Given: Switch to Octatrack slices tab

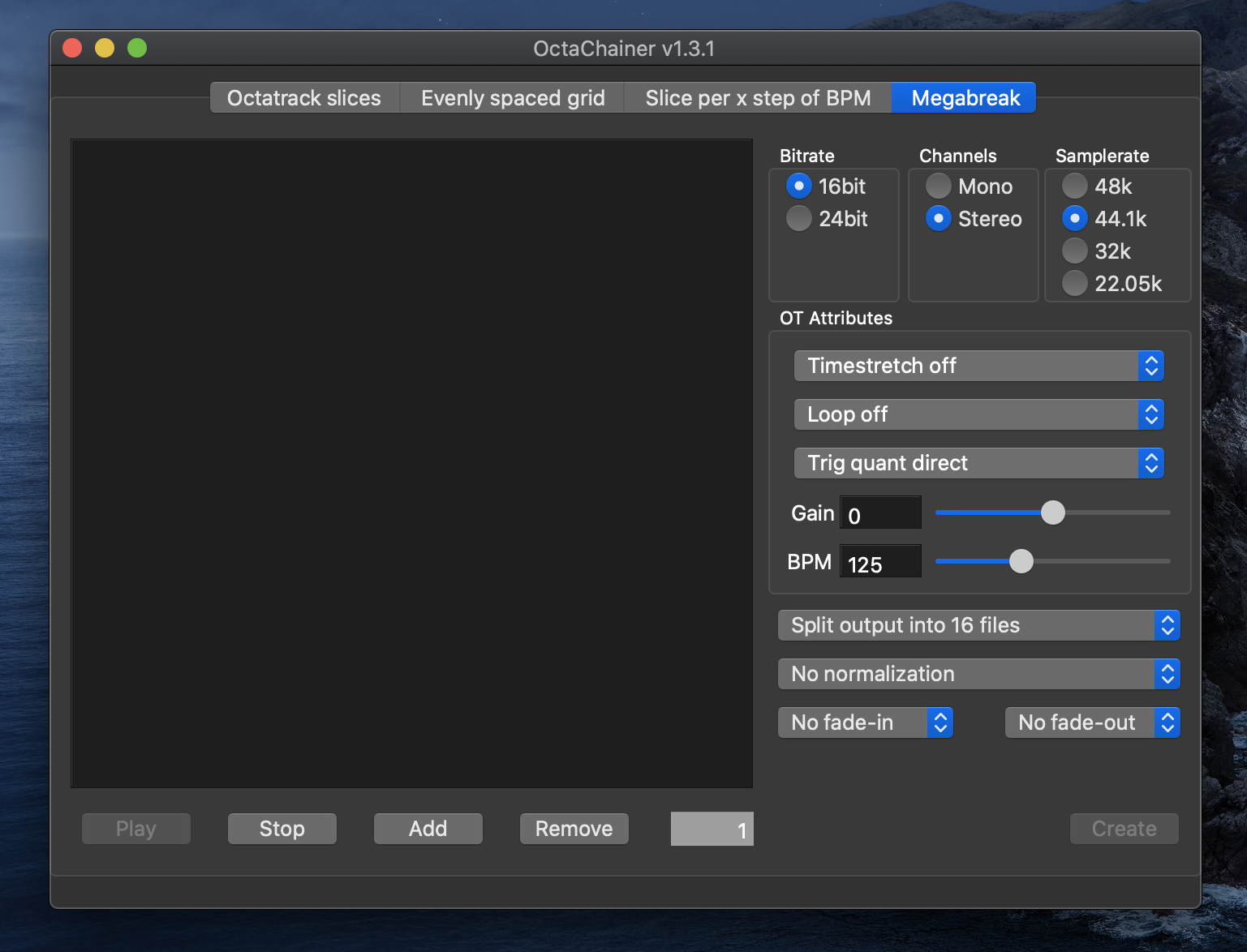Looking at the screenshot, I should pyautogui.click(x=304, y=98).
